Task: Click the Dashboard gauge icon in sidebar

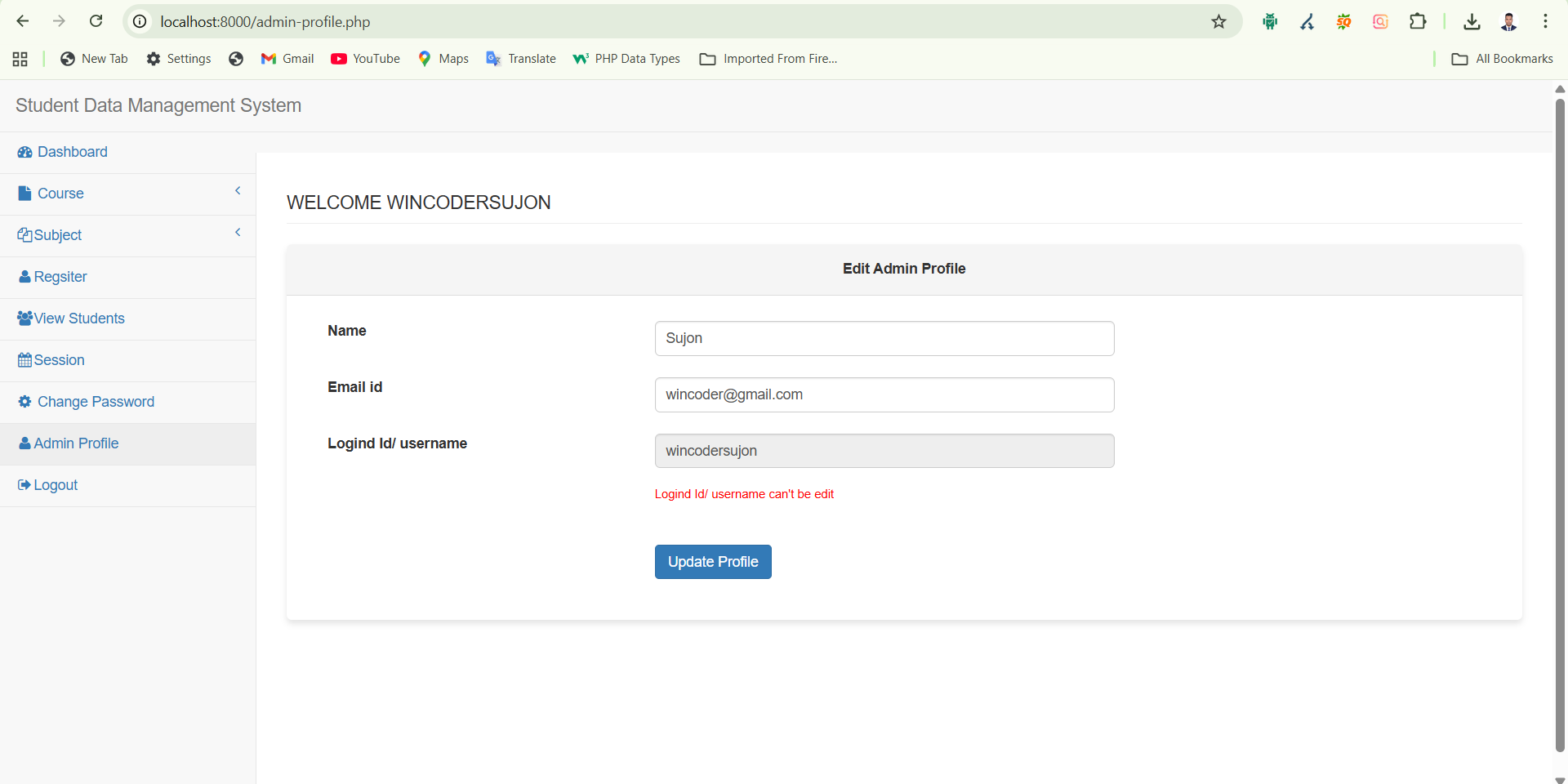Action: (24, 153)
